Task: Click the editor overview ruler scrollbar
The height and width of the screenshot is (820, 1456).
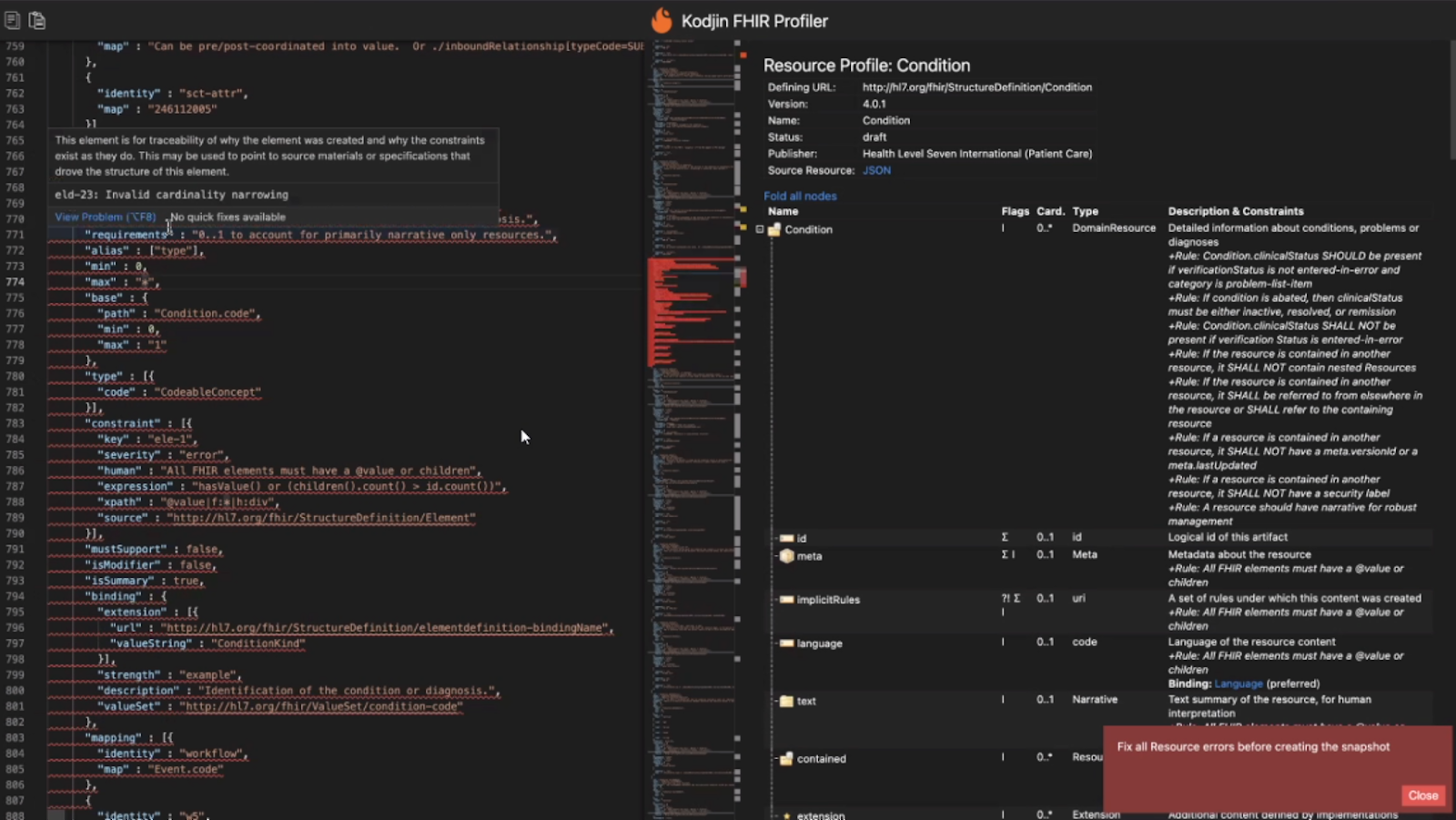Action: point(742,428)
